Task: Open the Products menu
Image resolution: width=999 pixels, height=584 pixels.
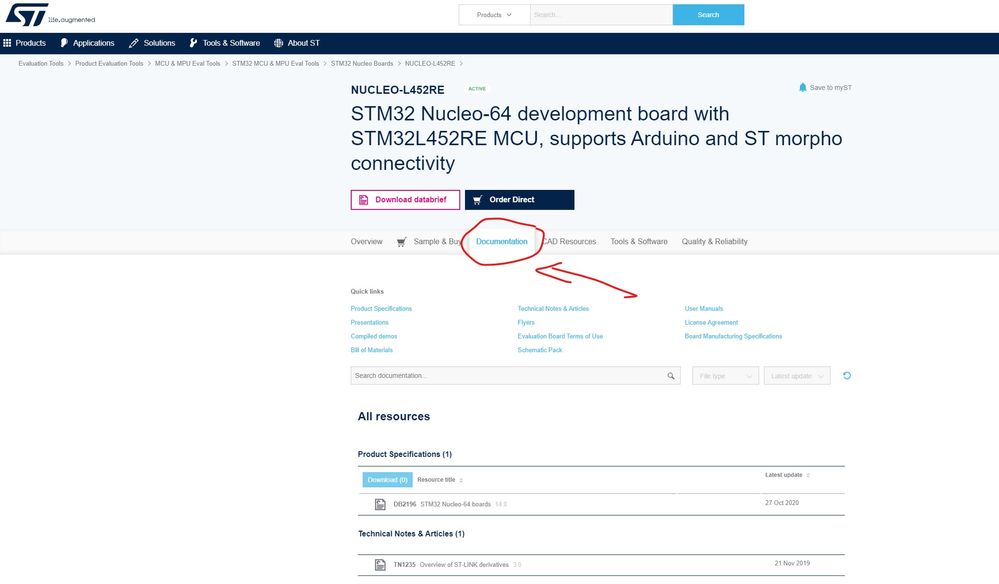Action: 31,43
